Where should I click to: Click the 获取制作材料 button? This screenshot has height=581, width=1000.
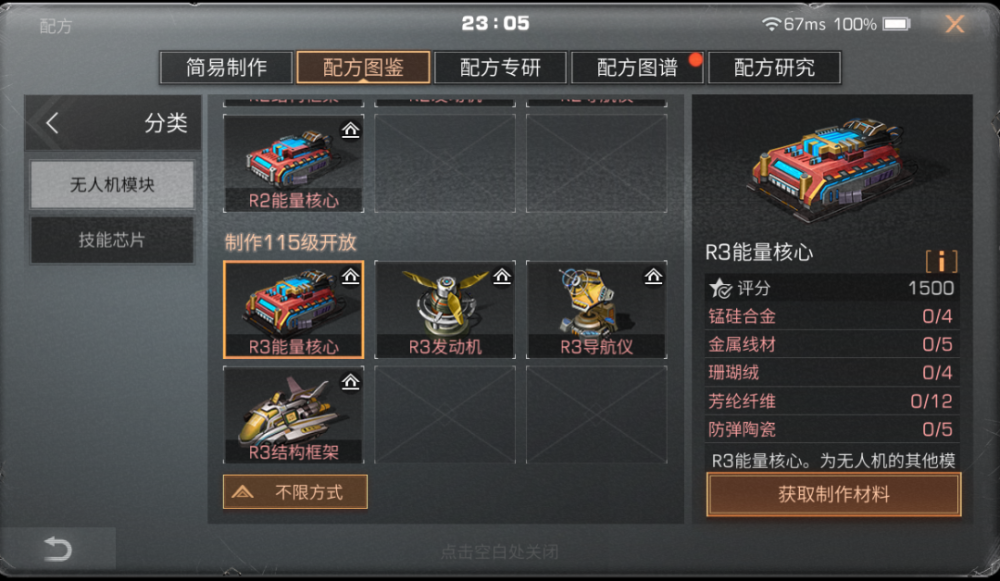click(834, 494)
